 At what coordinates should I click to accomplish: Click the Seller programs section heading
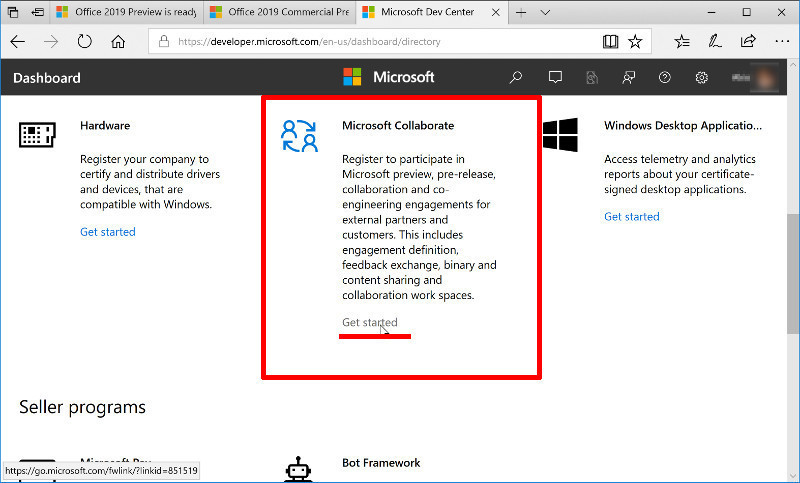[82, 407]
